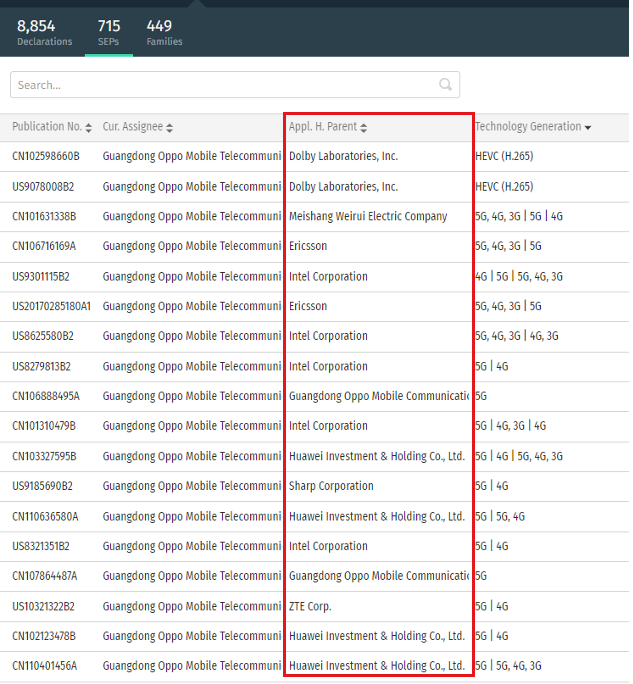The height and width of the screenshot is (684, 633).
Task: Click the Technology Generation column header
Action: (528, 127)
